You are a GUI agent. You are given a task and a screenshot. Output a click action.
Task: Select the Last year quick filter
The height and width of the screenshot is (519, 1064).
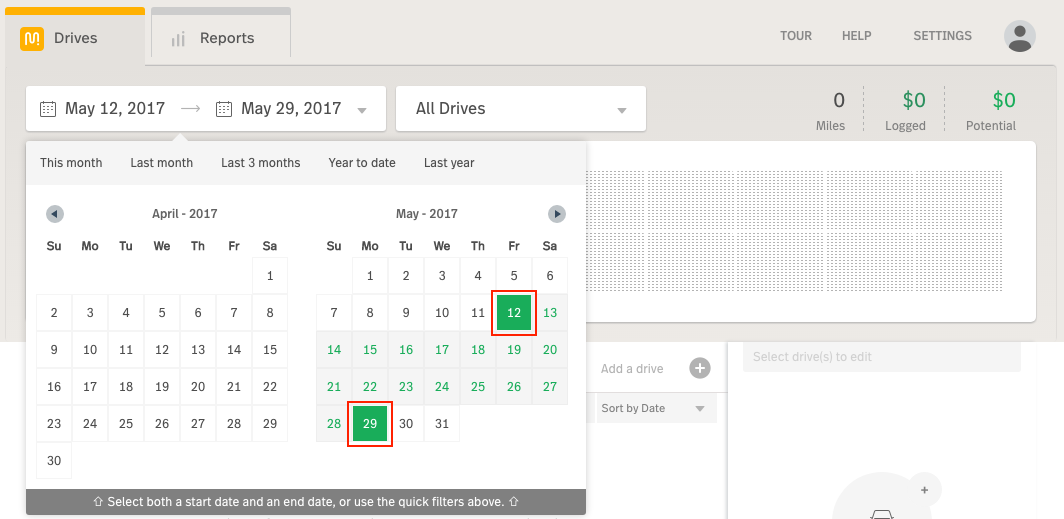tap(449, 163)
